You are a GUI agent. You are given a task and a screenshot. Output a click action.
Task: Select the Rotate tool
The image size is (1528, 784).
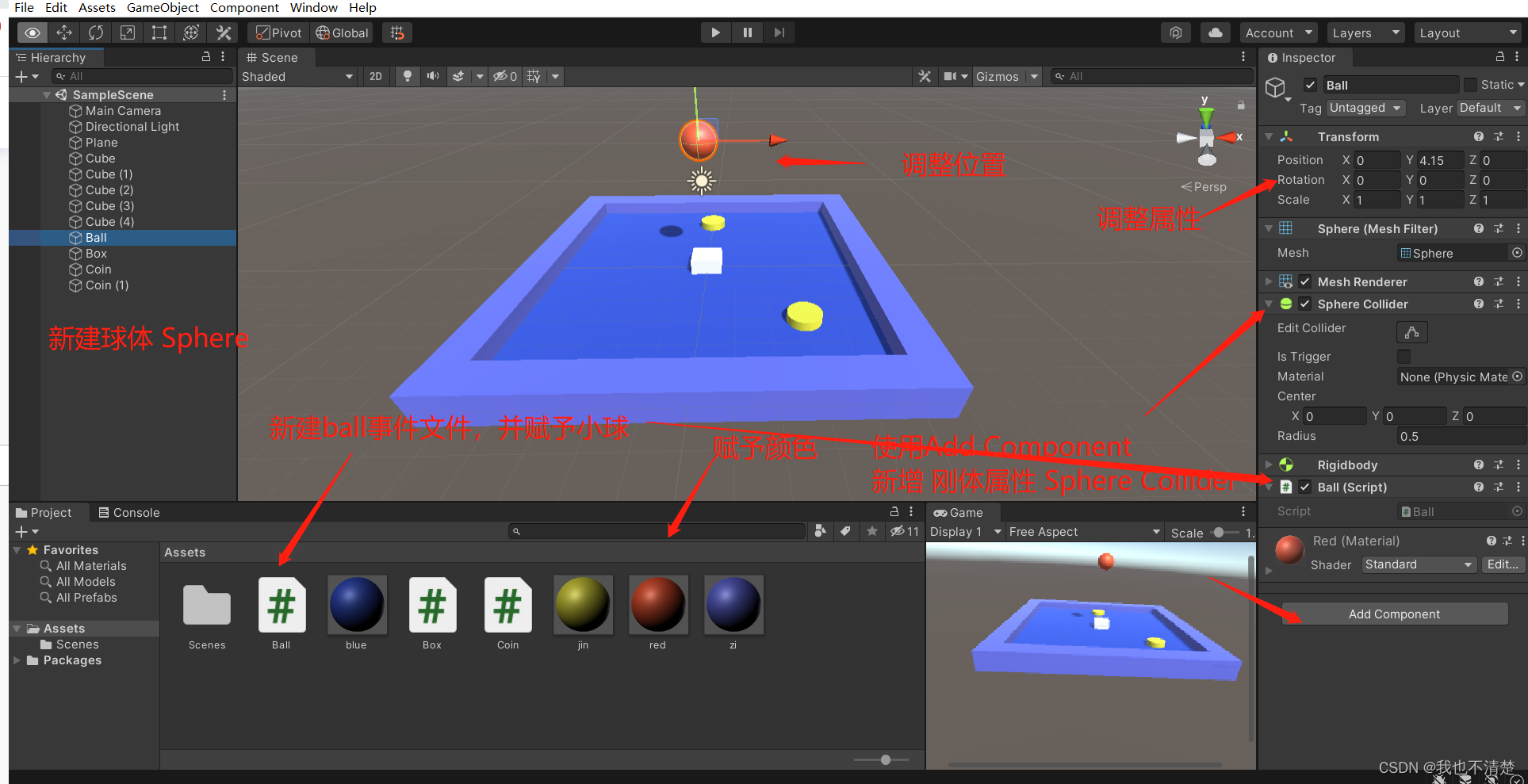pyautogui.click(x=96, y=33)
